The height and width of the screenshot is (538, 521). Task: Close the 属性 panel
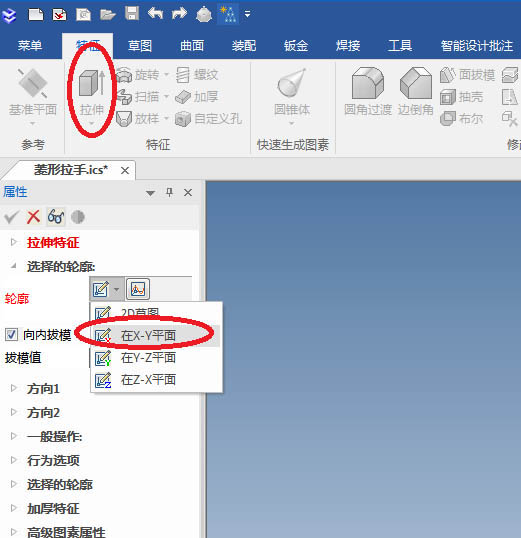[x=188, y=192]
